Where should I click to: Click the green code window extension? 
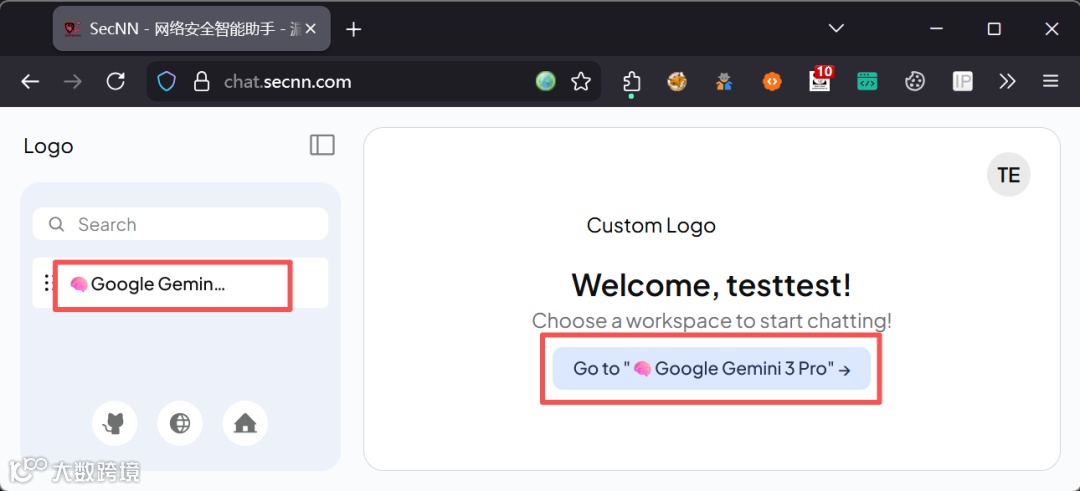tap(867, 82)
